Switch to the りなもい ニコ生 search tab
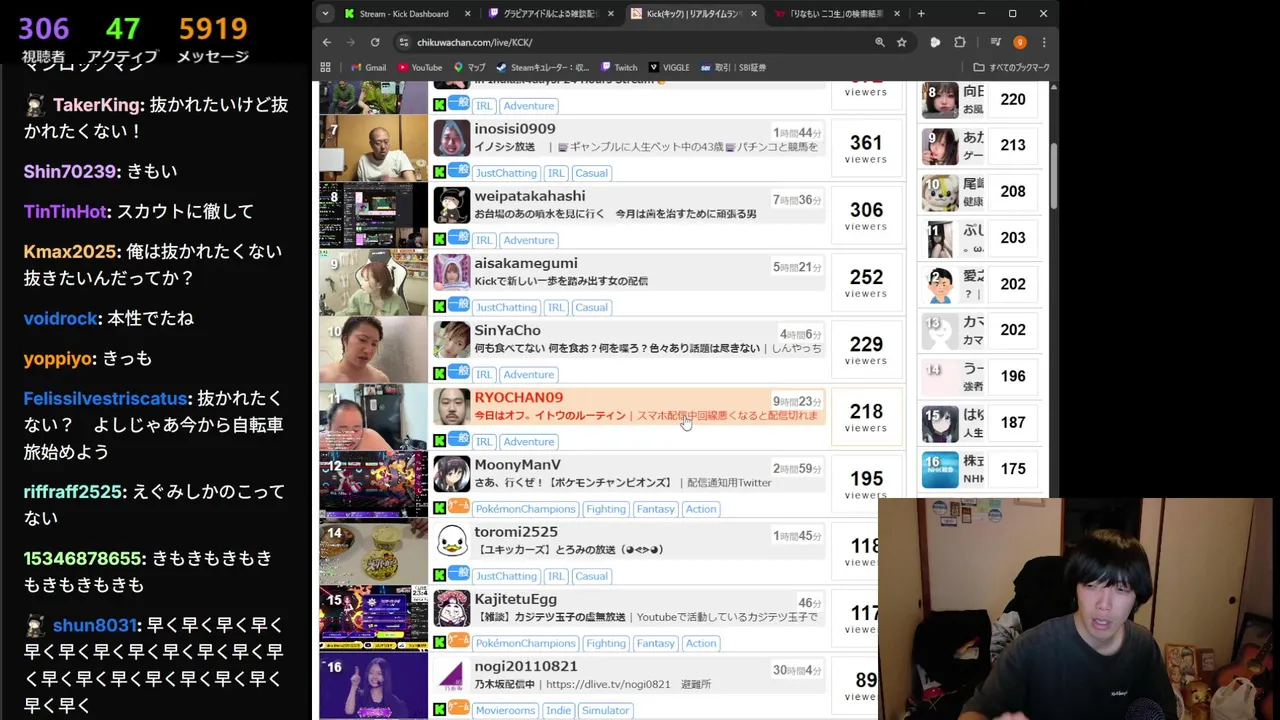This screenshot has height=720, width=1280. pos(837,14)
